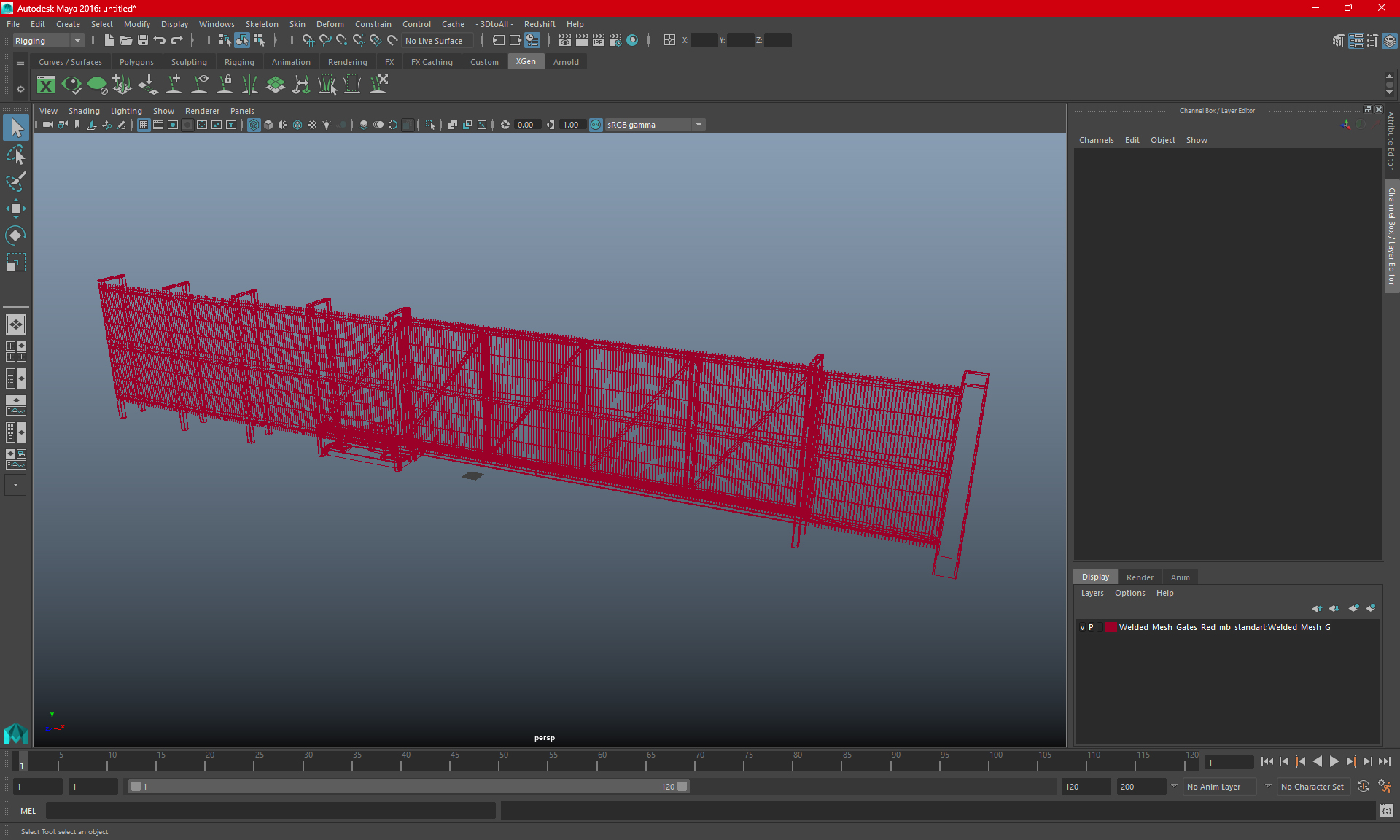
Task: Open the Redshift menu
Action: 540,24
